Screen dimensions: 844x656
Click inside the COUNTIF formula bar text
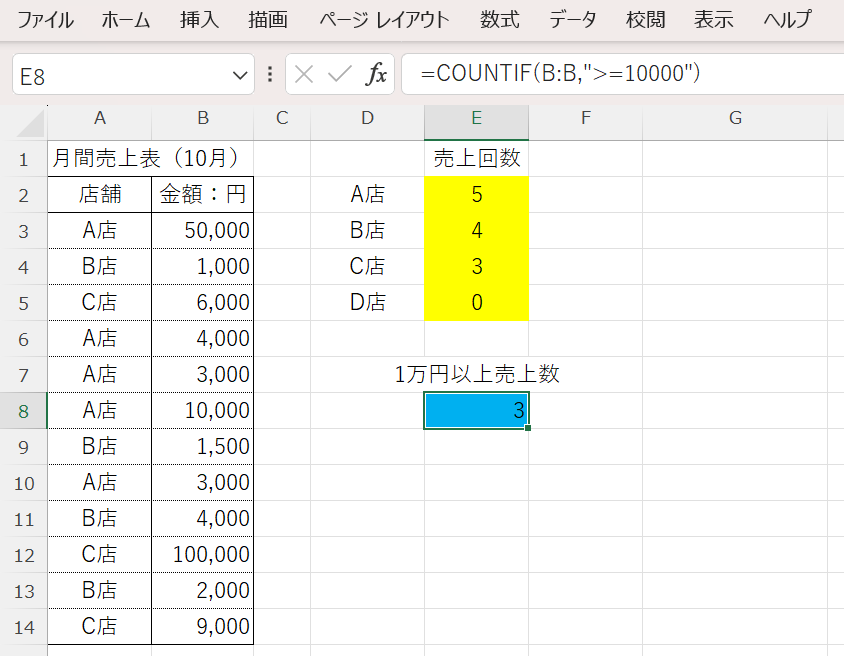tap(560, 74)
